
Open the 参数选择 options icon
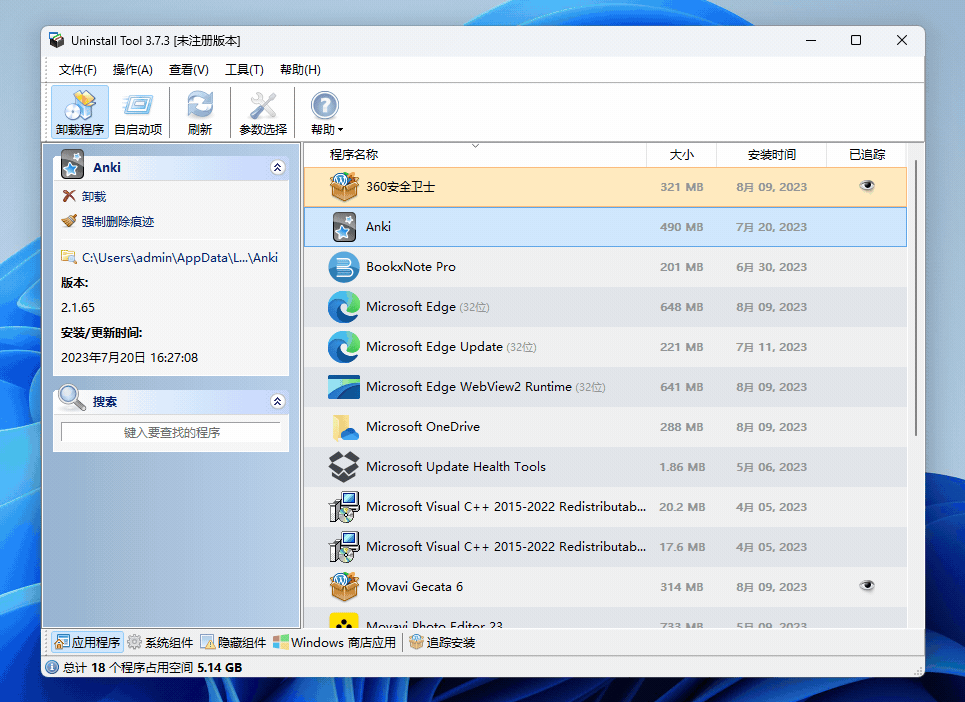click(262, 104)
